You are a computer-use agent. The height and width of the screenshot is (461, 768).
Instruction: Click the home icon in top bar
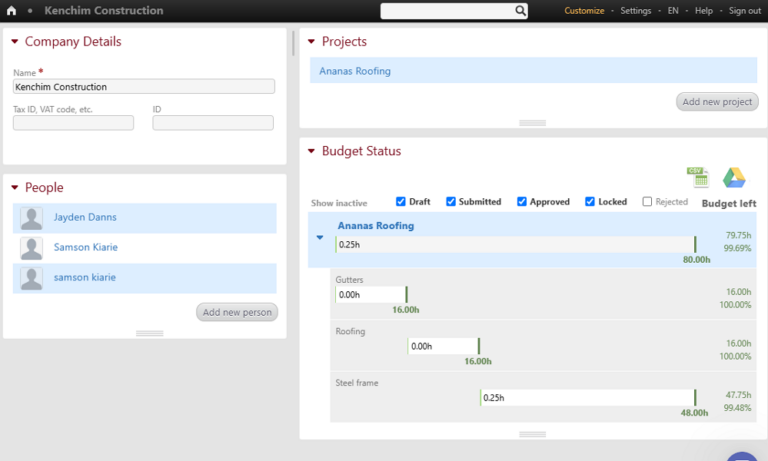12,11
